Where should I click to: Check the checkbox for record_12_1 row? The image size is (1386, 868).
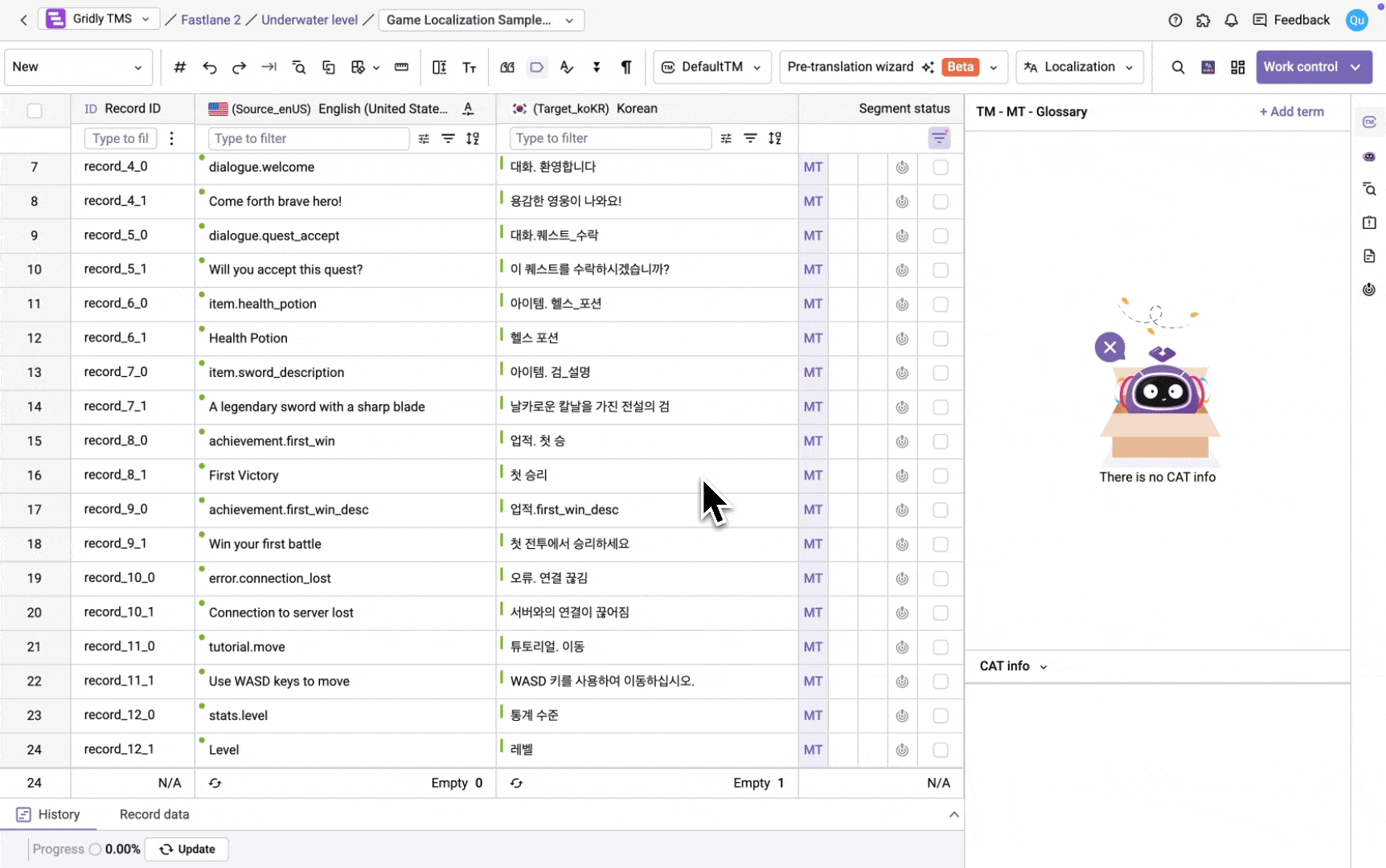(941, 750)
